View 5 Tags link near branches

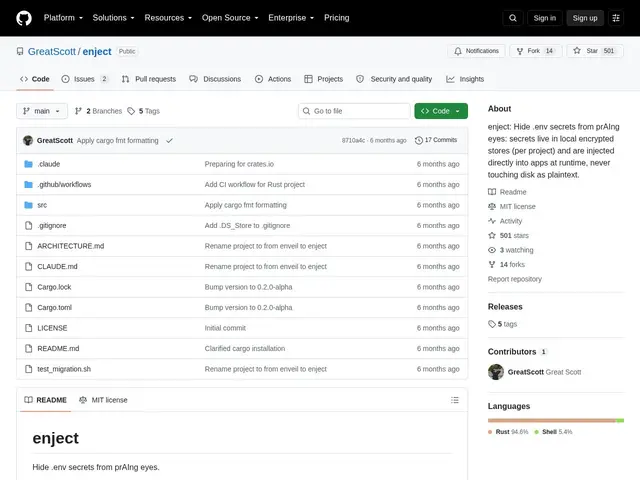click(143, 111)
